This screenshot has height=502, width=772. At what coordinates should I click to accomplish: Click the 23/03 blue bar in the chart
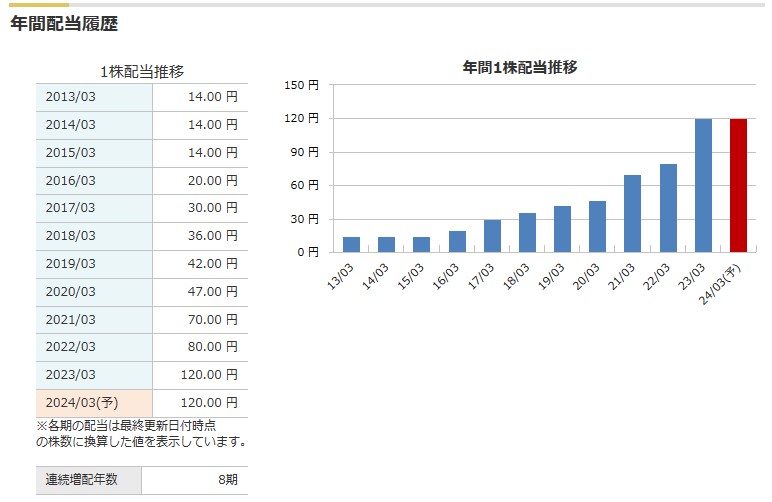point(703,186)
